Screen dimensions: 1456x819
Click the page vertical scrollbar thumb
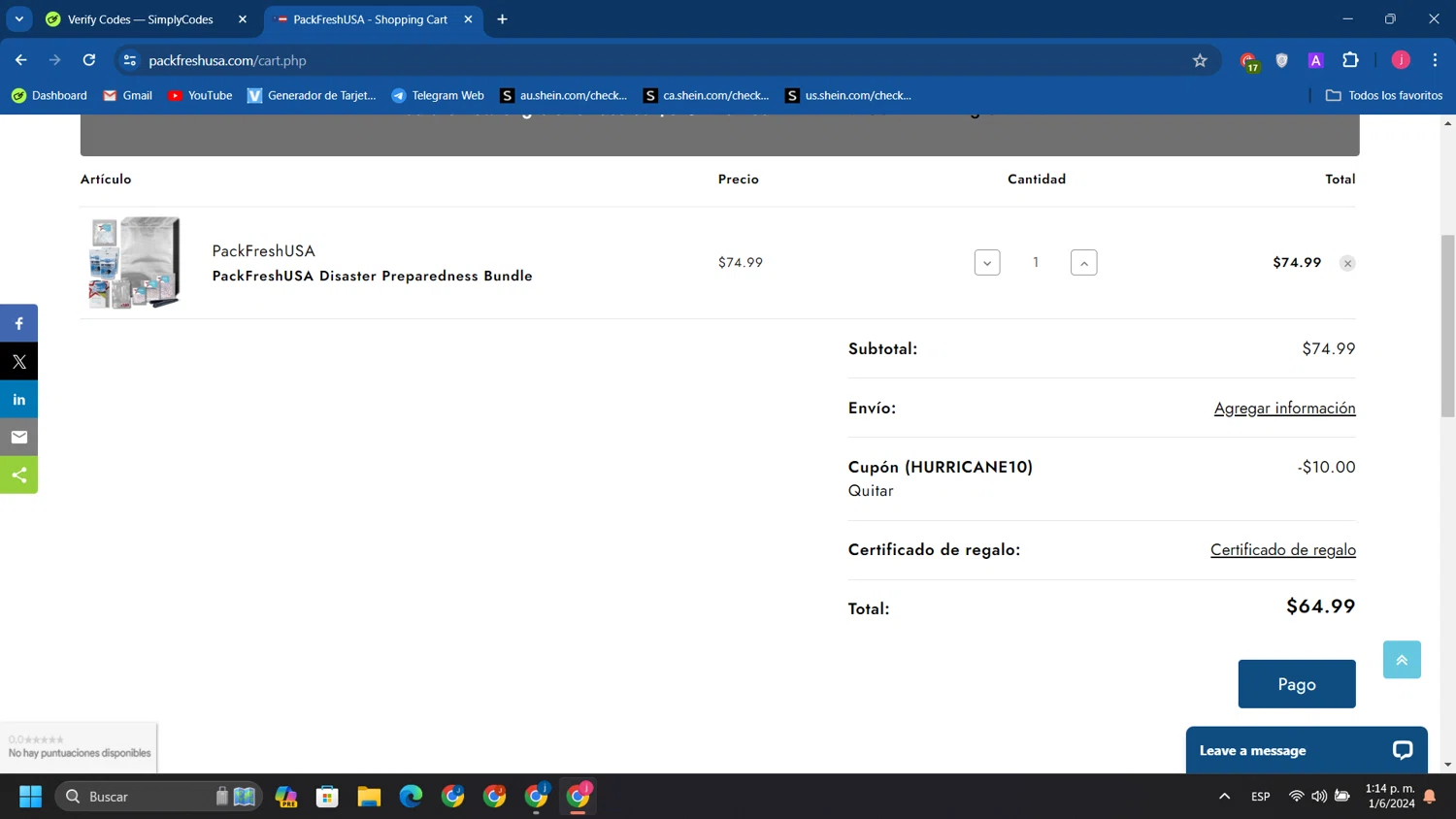coord(1447,326)
